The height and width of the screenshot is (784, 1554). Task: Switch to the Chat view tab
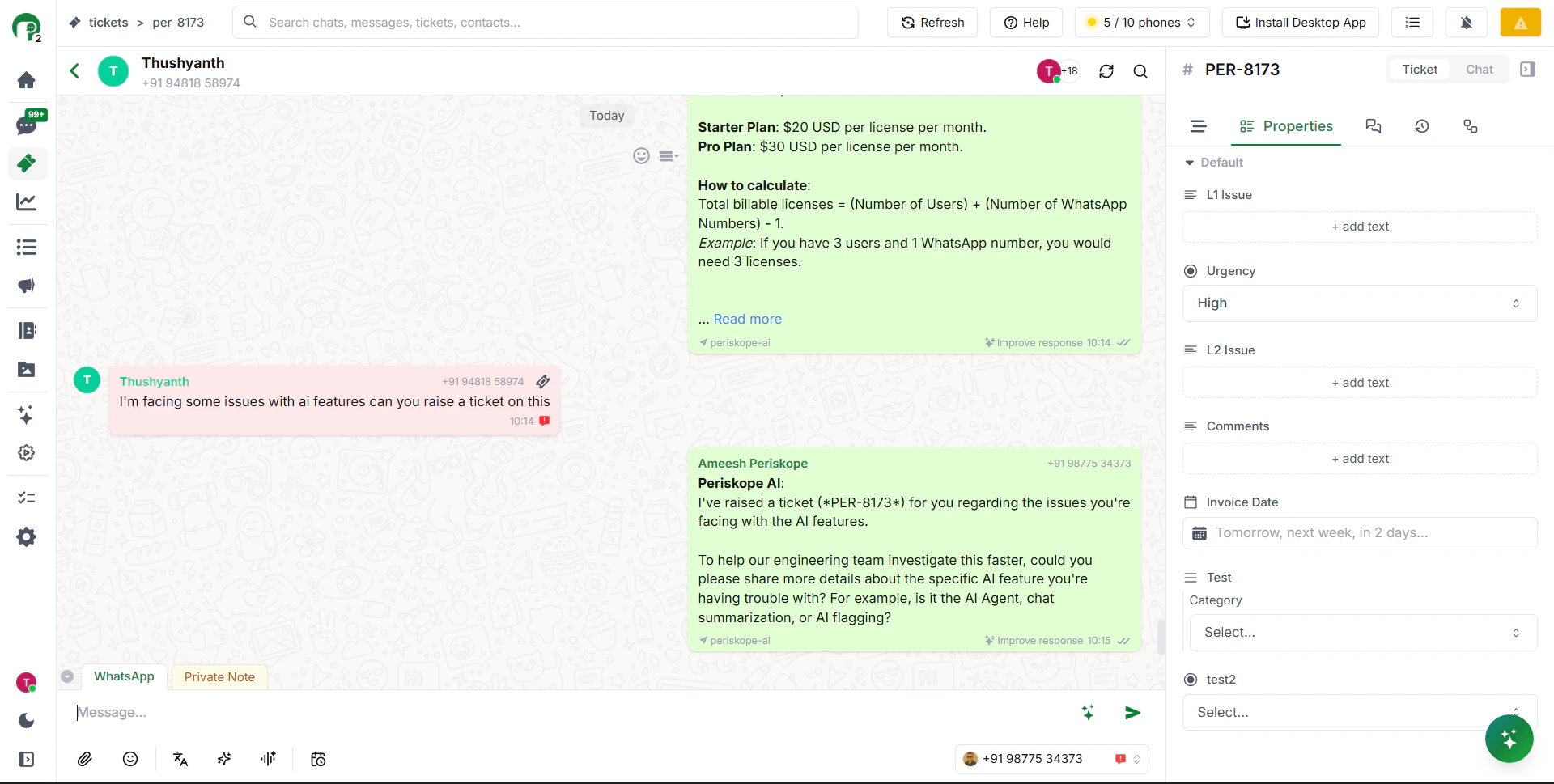(1479, 70)
